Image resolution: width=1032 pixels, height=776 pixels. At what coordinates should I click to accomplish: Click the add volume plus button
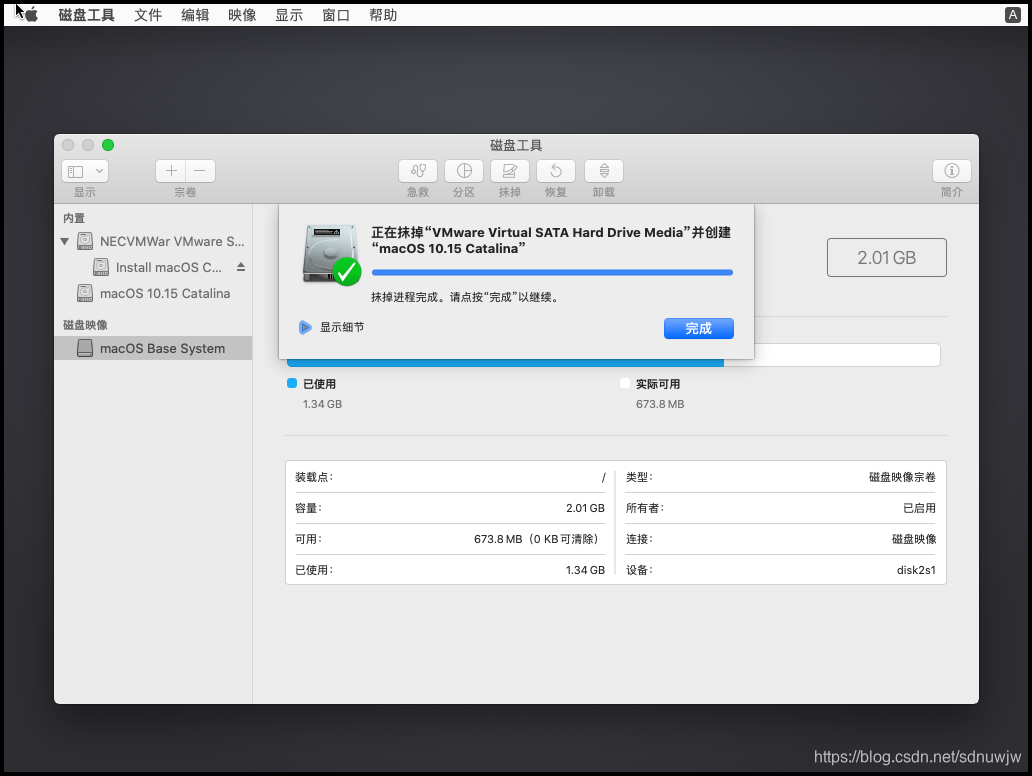(171, 171)
